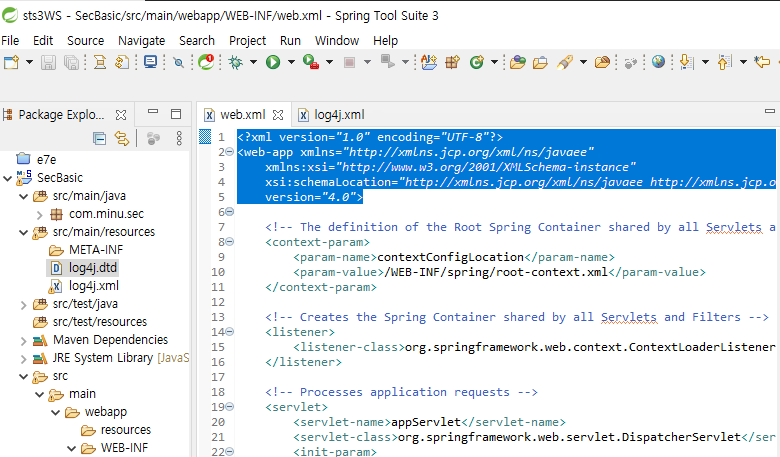Open the Run menu
The height and width of the screenshot is (457, 780).
tap(290, 41)
